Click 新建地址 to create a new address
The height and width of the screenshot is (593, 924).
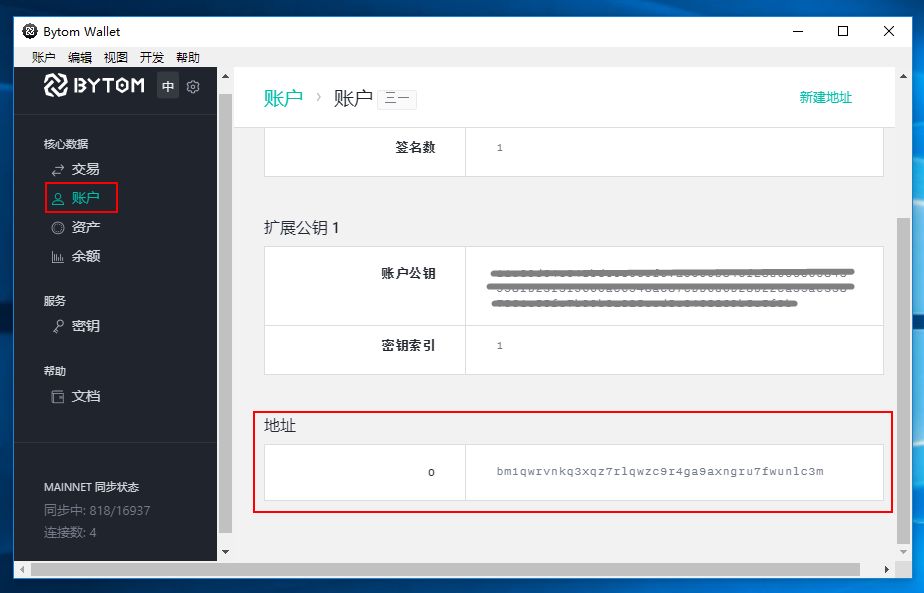tap(826, 97)
